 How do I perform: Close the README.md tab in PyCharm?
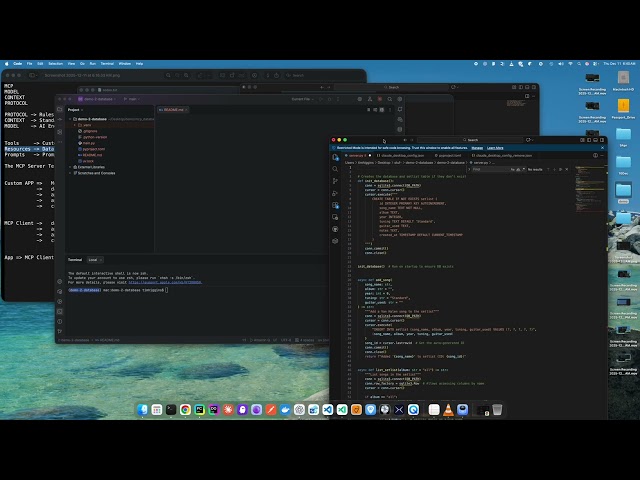tap(187, 110)
